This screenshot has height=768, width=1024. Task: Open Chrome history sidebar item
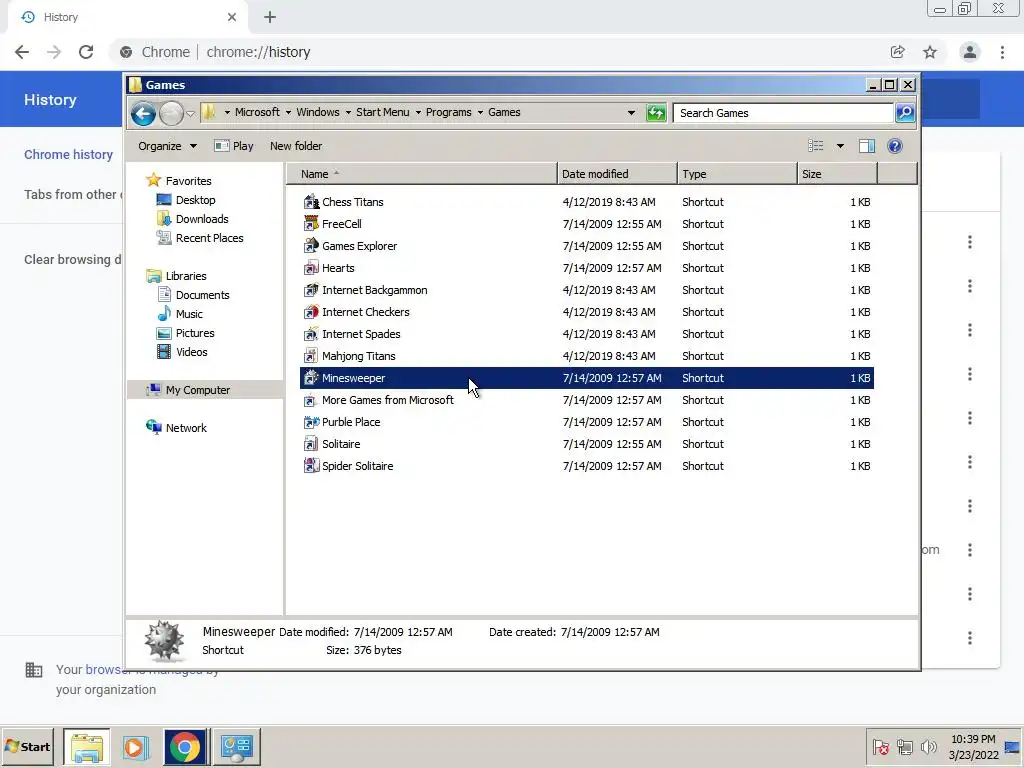[69, 155]
